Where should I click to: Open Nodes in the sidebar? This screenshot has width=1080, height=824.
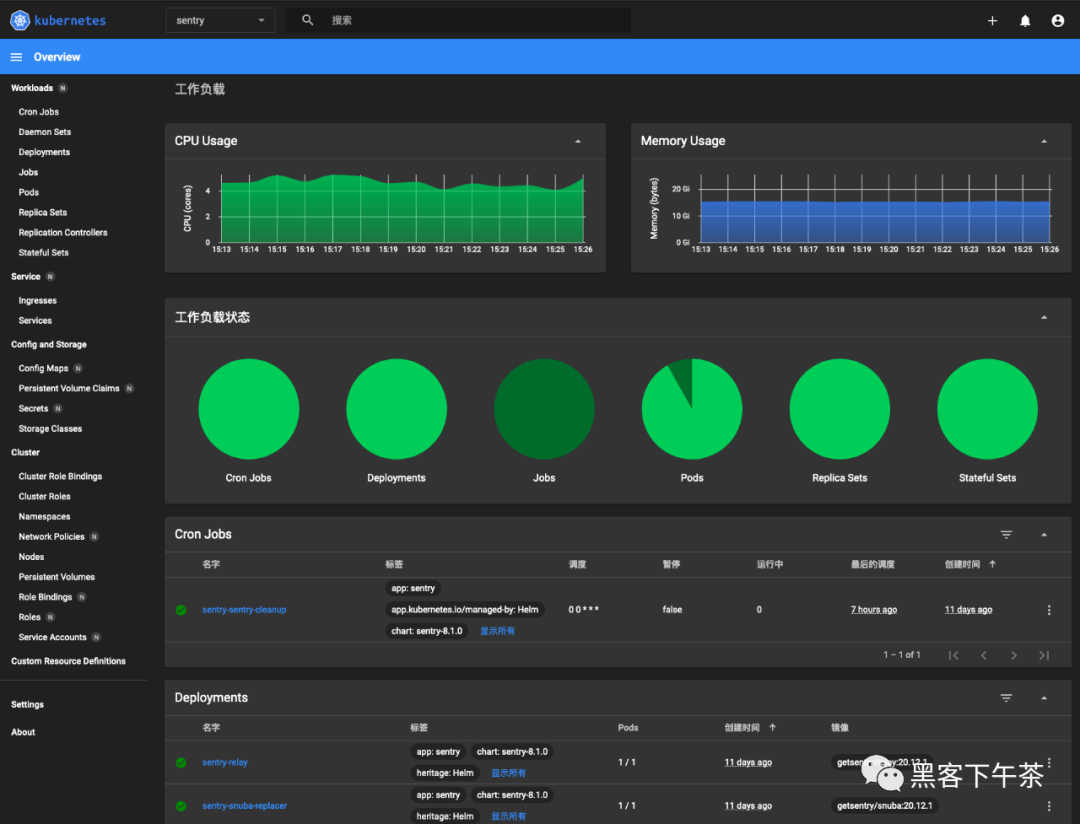(x=31, y=557)
